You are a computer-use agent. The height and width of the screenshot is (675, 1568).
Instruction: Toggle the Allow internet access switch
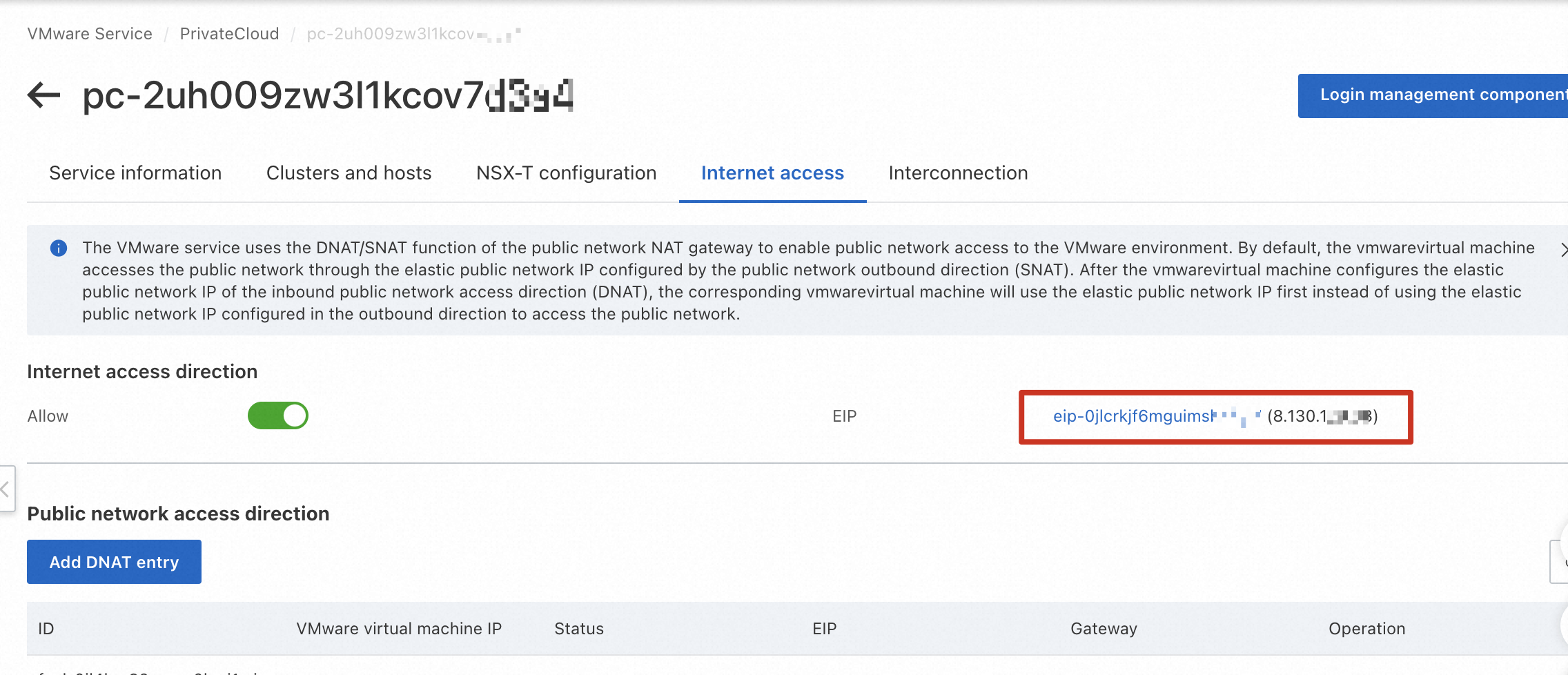pos(278,416)
